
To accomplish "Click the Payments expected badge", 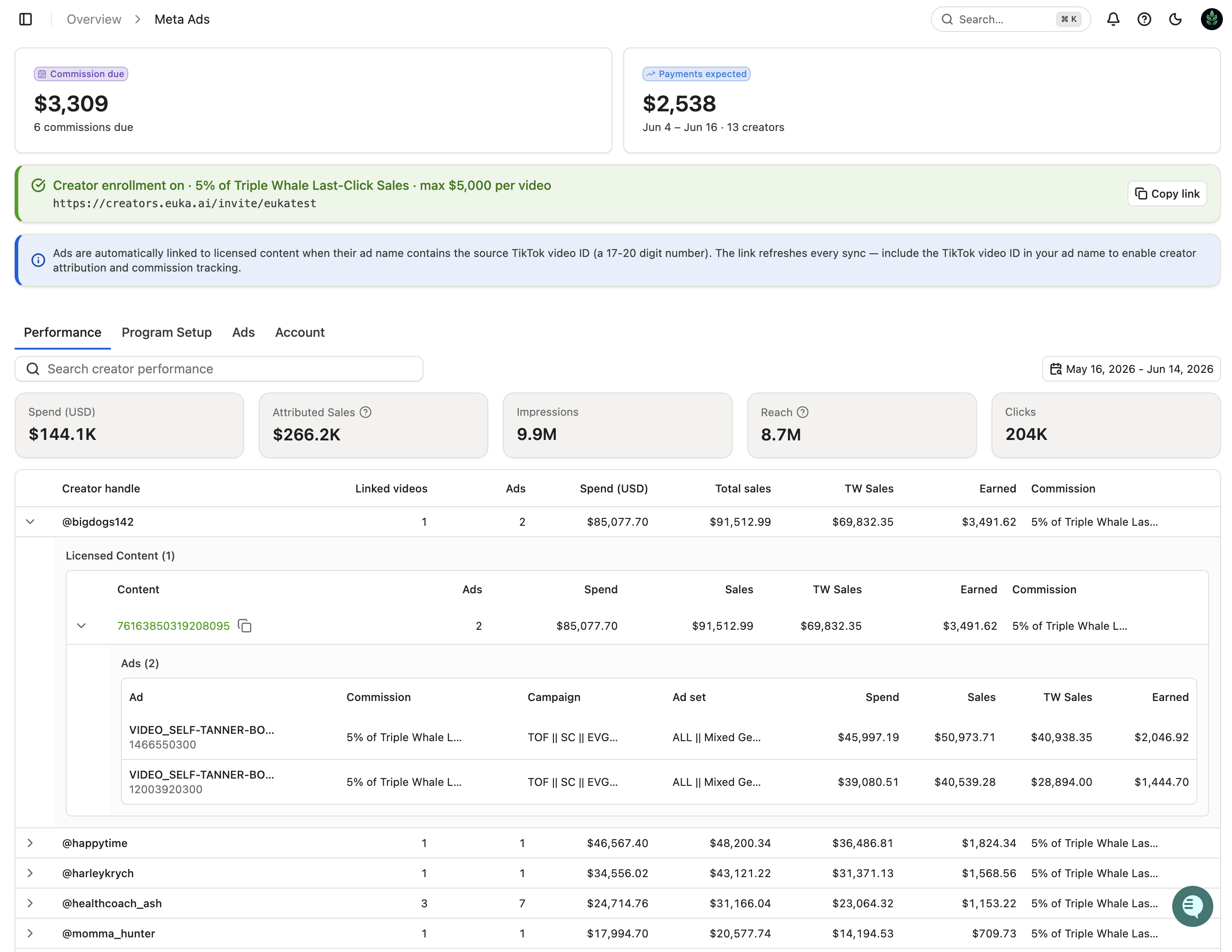I will tap(696, 74).
